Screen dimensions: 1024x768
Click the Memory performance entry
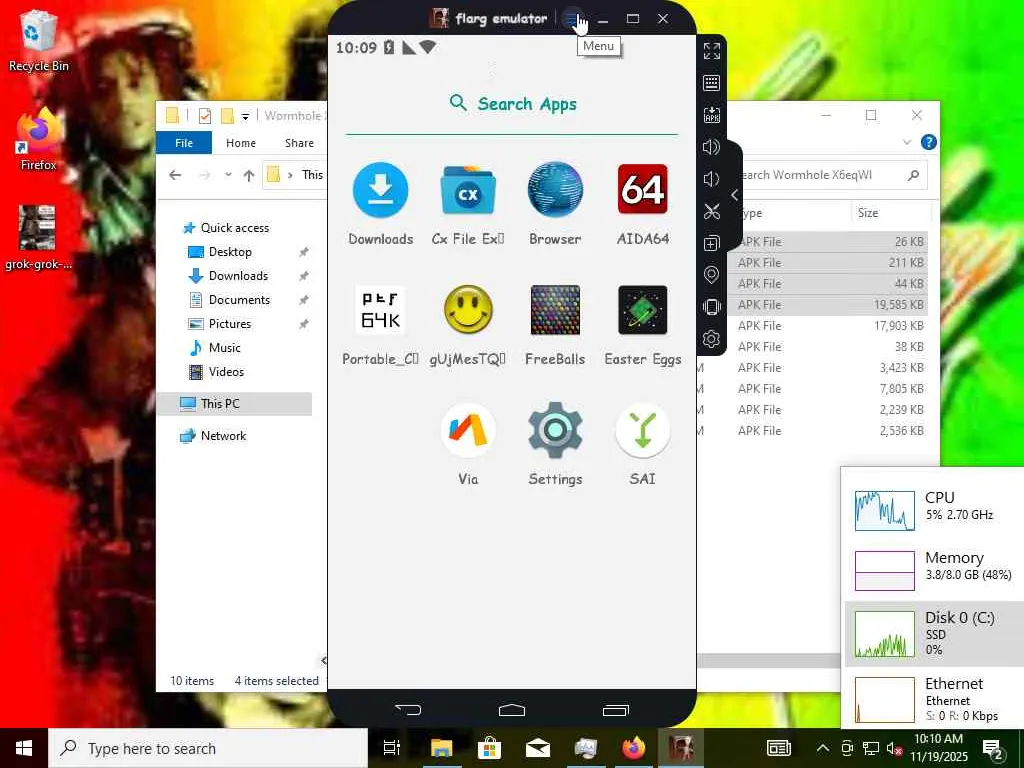pos(934,570)
